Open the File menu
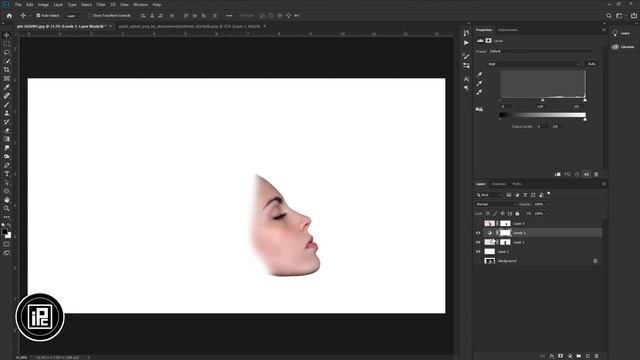 (x=18, y=4)
